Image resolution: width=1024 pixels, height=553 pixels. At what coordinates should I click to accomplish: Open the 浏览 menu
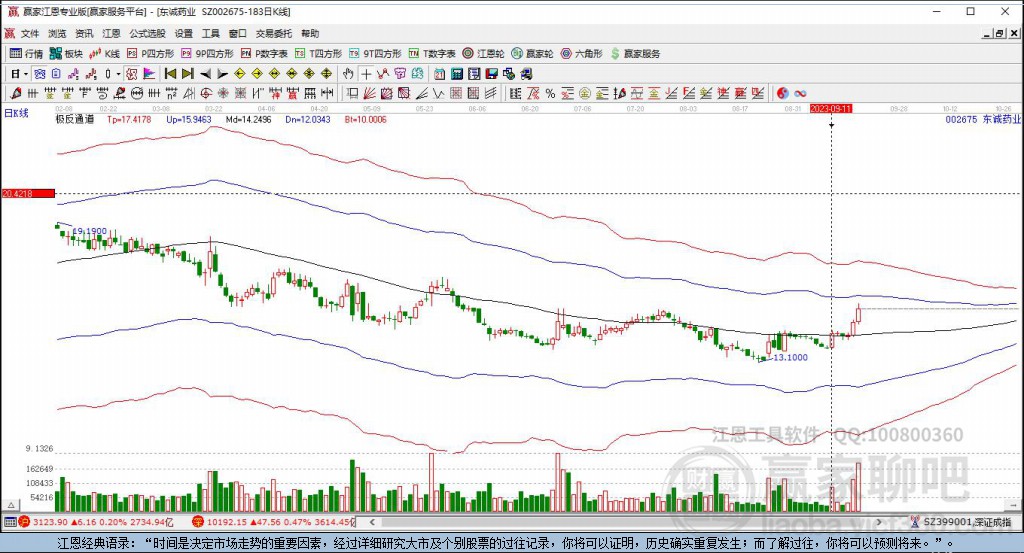[x=57, y=33]
